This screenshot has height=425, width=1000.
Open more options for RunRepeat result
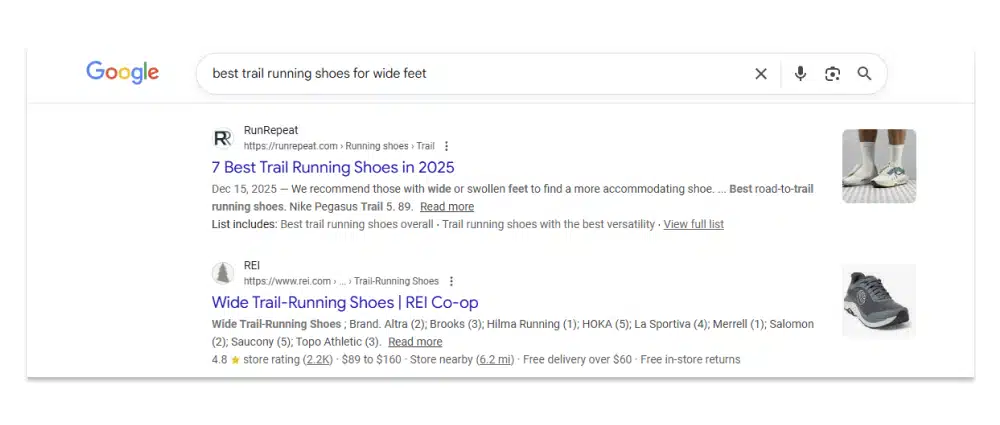(446, 146)
